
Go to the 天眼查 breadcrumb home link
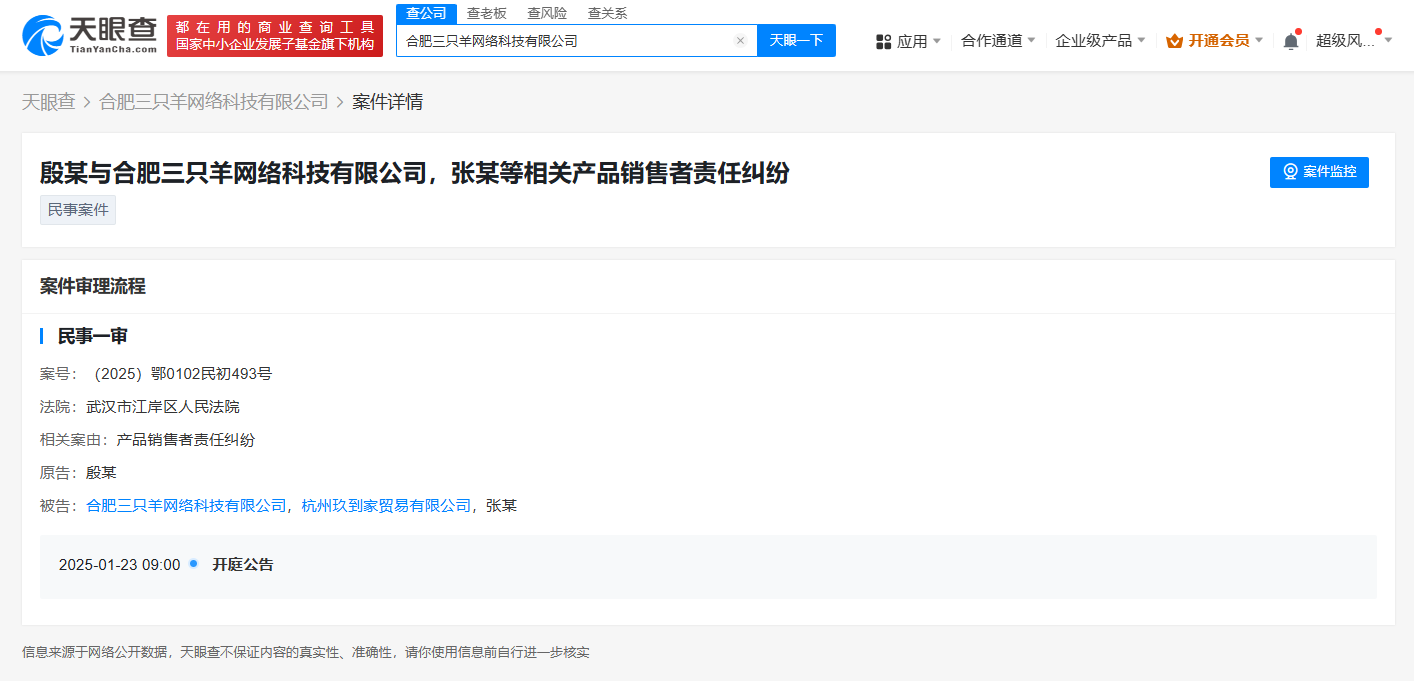click(49, 102)
